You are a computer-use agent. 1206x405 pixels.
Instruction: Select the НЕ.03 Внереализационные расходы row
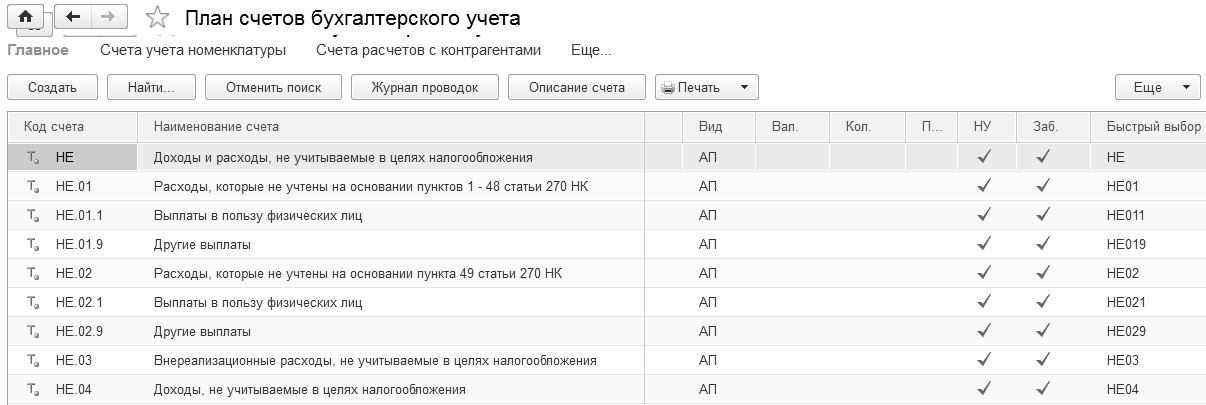tap(375, 360)
